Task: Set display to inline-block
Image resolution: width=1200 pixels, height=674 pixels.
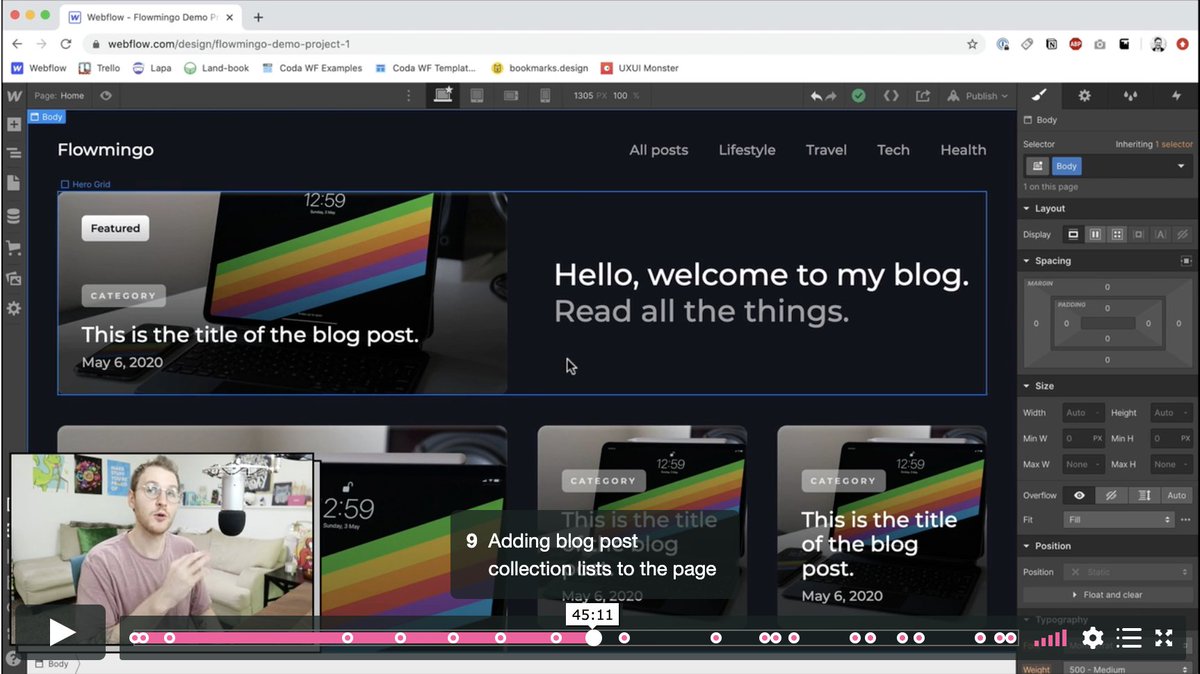Action: [1139, 234]
